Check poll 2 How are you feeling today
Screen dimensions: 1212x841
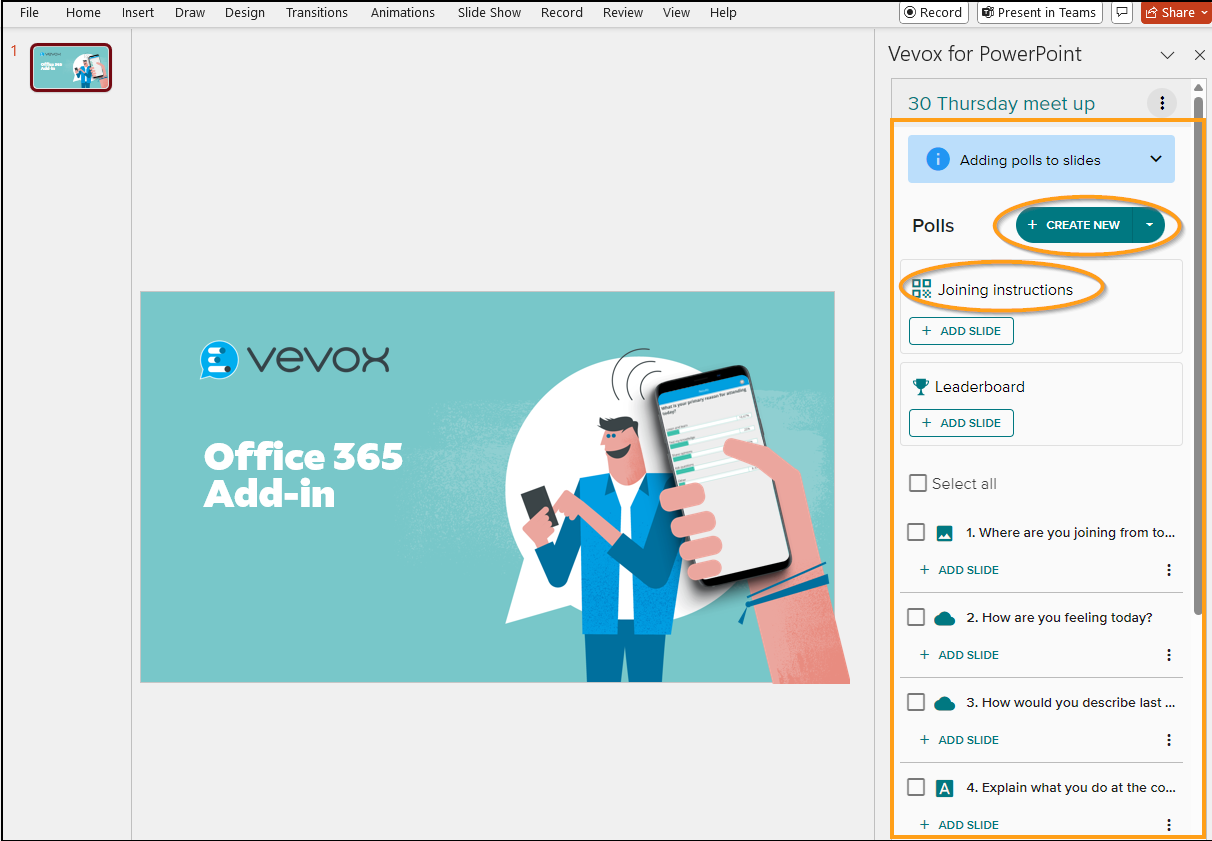[915, 617]
